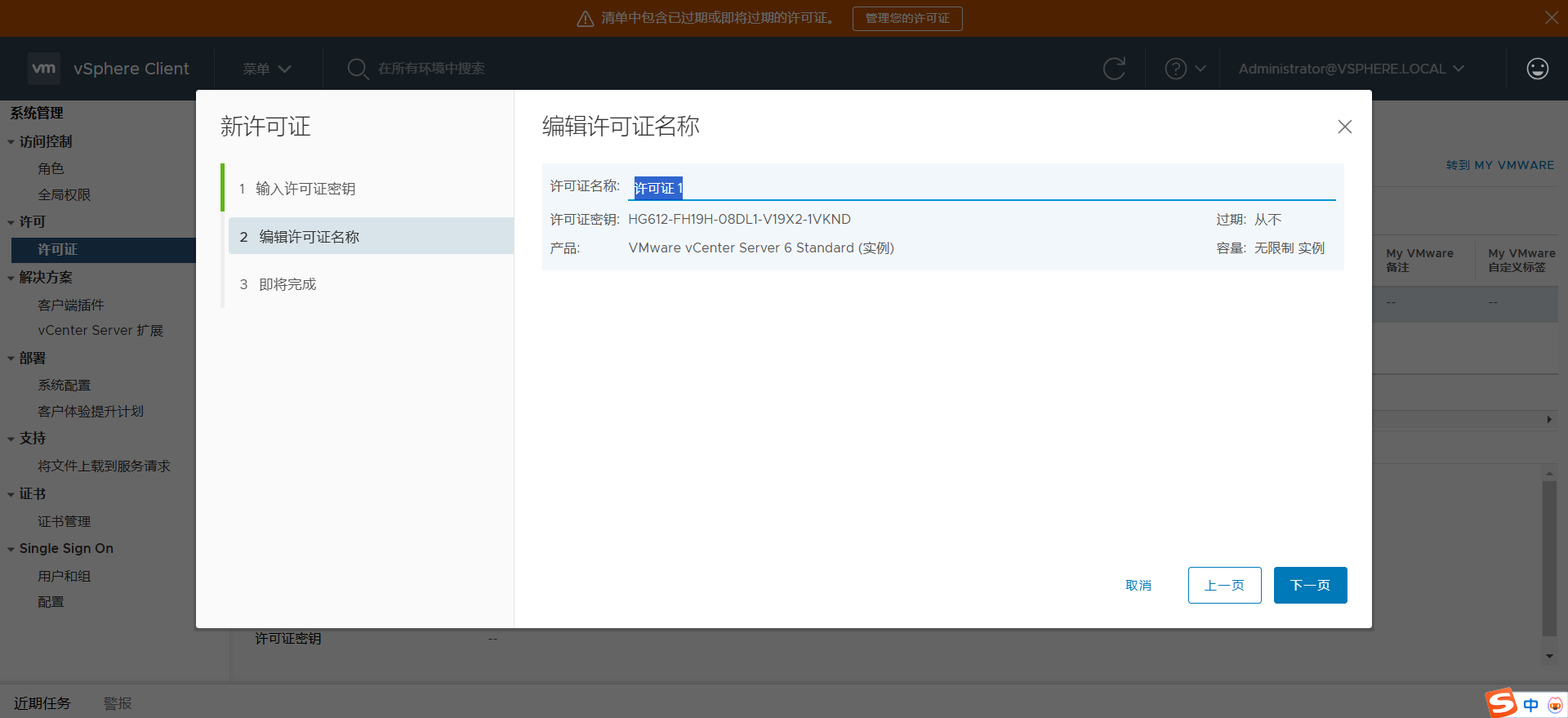Toggle the Chinese input mode indicator
This screenshot has height=718, width=1568.
tap(1530, 704)
